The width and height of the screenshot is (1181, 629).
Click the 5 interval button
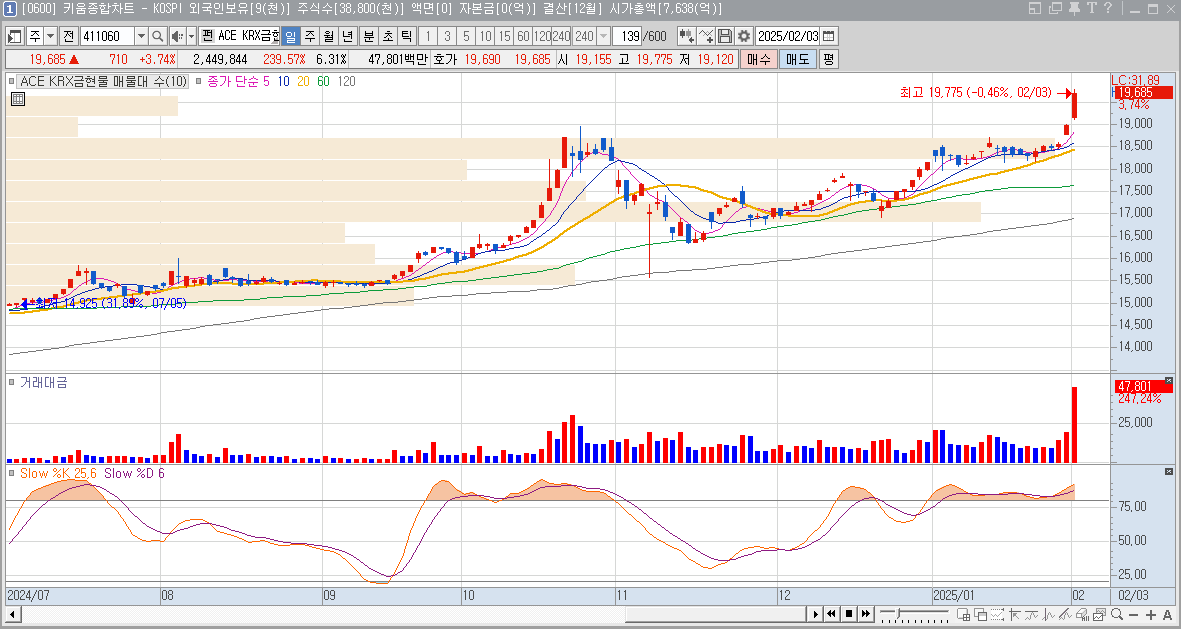pyautogui.click(x=466, y=36)
